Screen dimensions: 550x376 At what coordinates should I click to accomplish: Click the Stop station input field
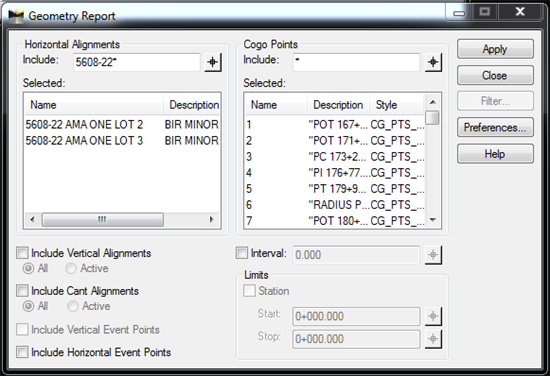coord(356,339)
